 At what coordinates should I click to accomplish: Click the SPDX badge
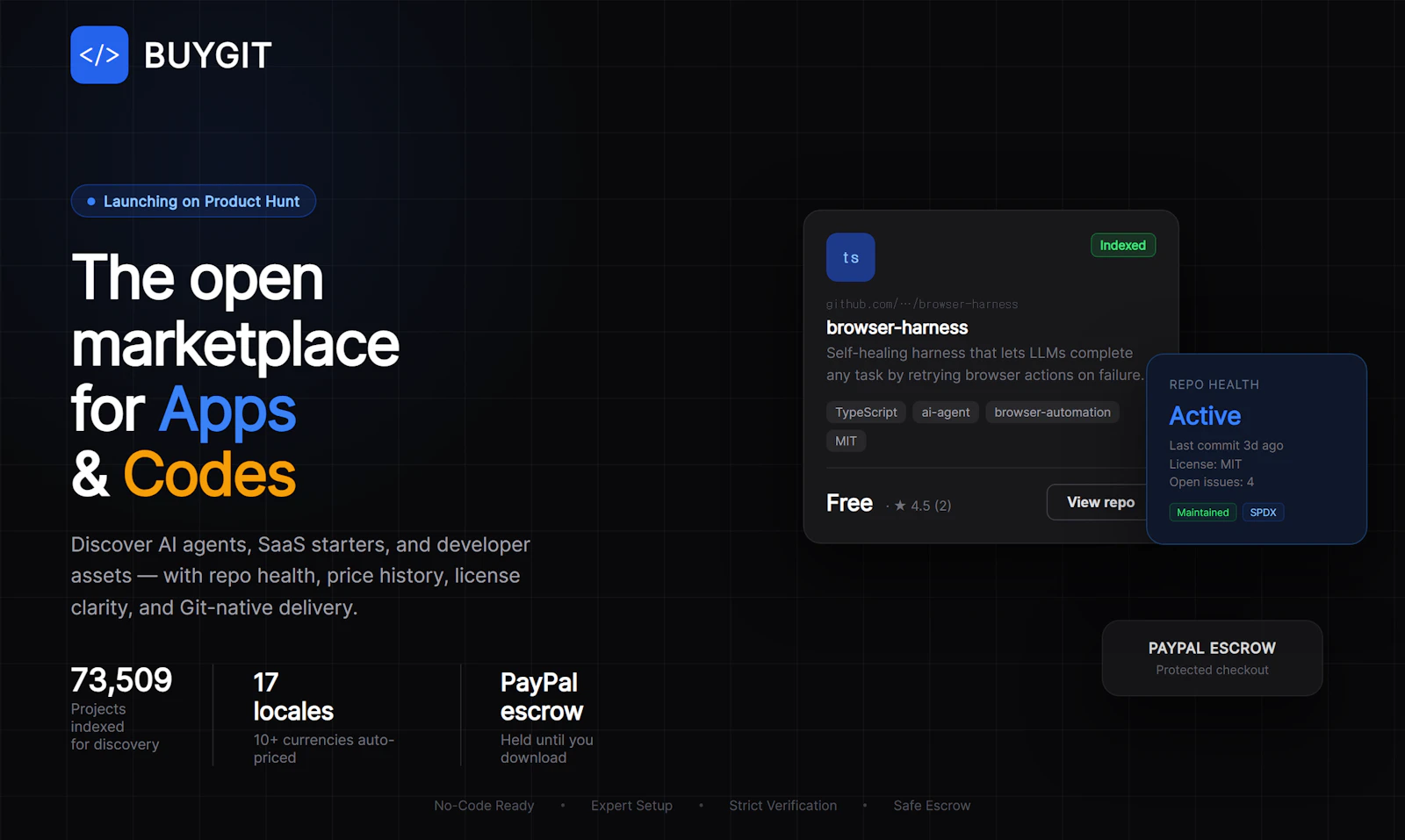click(1263, 513)
